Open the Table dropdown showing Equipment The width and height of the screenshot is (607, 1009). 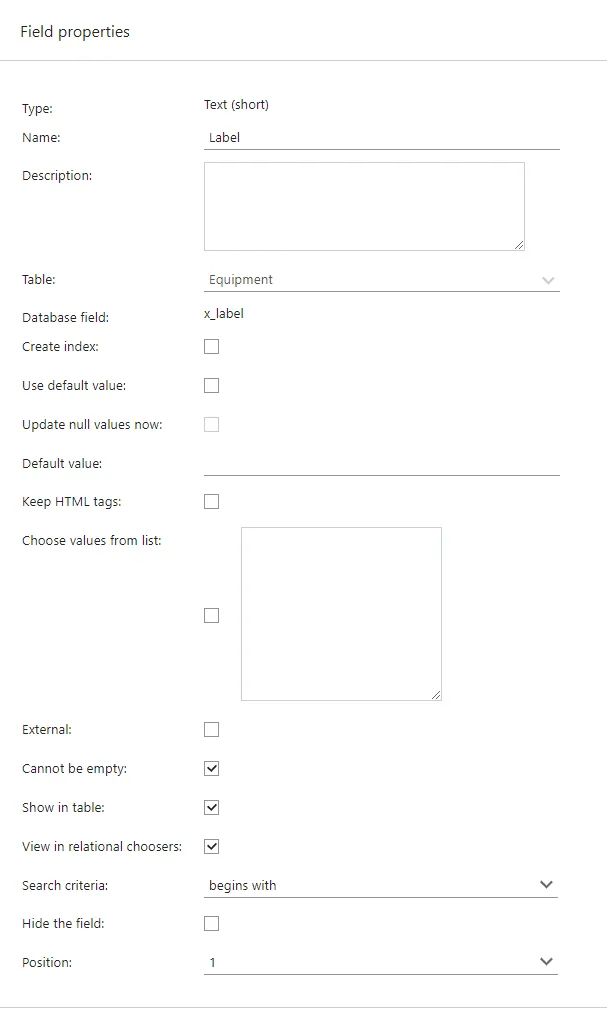pyautogui.click(x=370, y=280)
